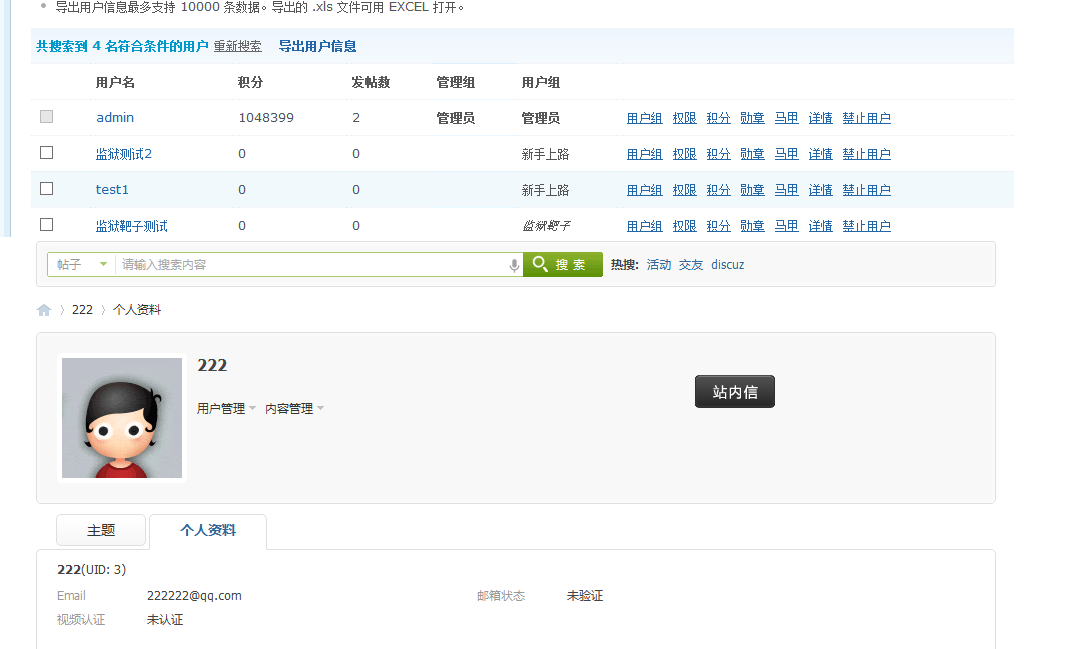Click 禁止用户 link in 监狱靶子测试 row
Viewport: 1076px width, 649px height.
coord(867,226)
